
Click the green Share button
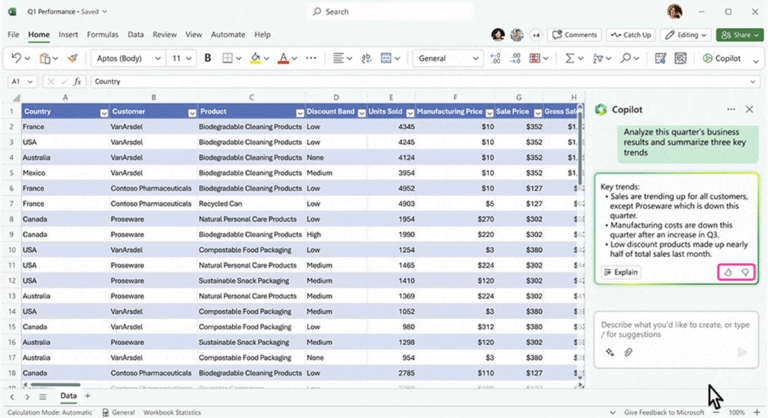pyautogui.click(x=741, y=34)
